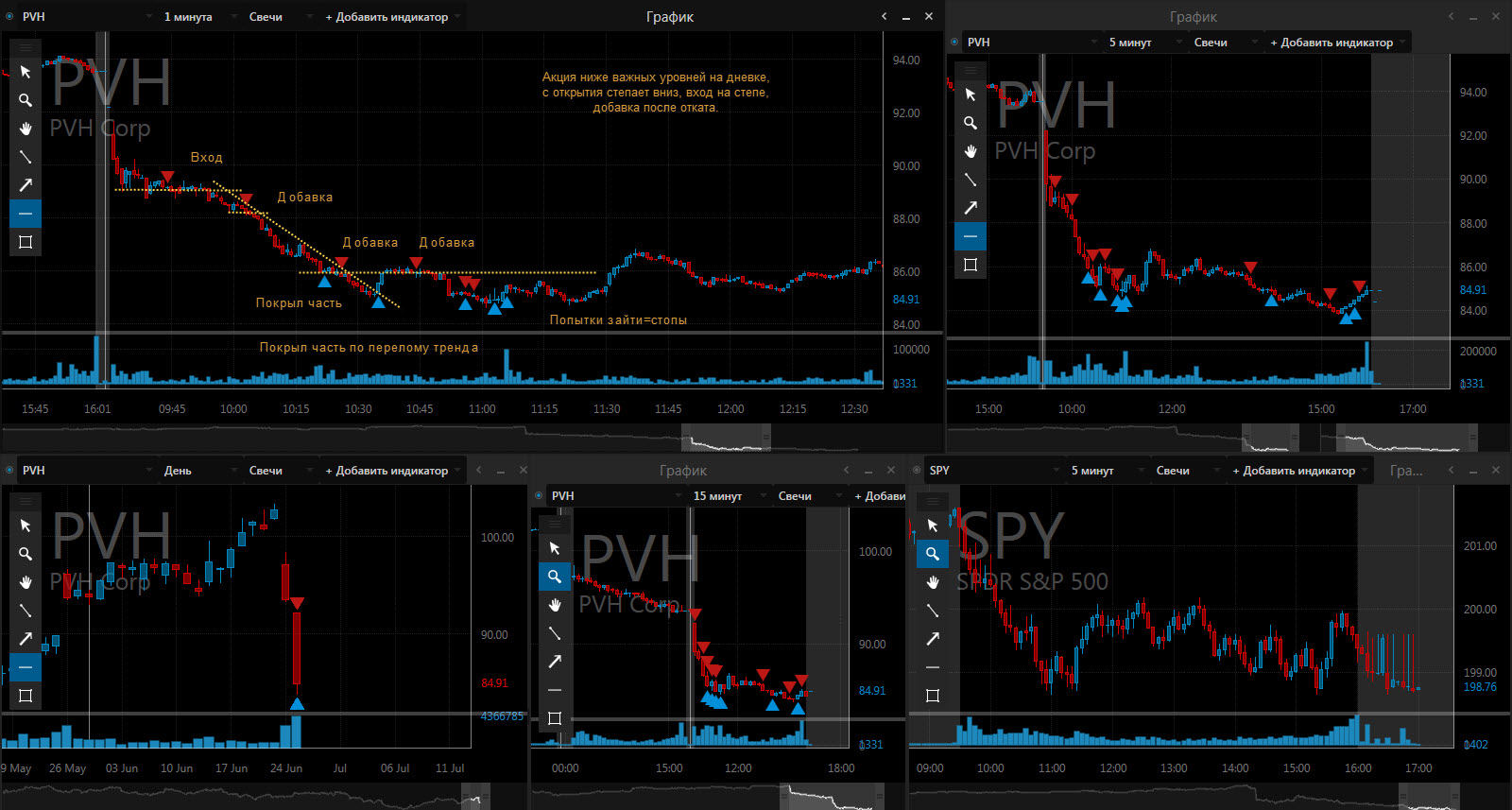1512x810 pixels.
Task: Click 198.76 price label on SPY chart
Action: (x=1480, y=686)
